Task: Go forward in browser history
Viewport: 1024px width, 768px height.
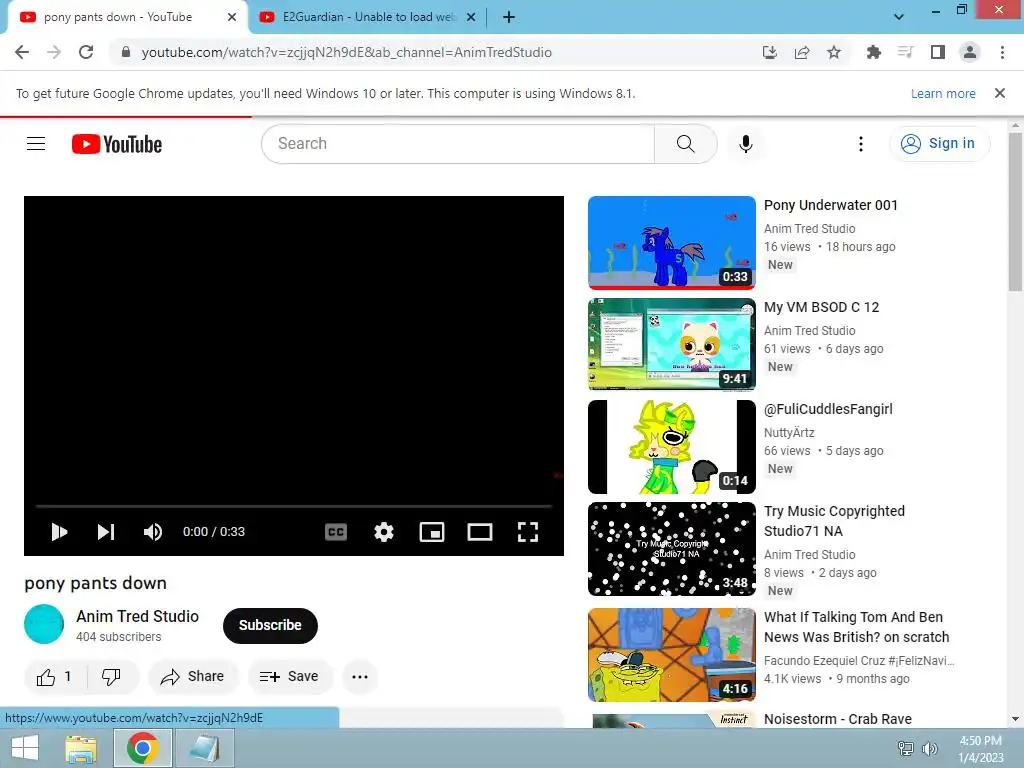Action: (x=54, y=52)
